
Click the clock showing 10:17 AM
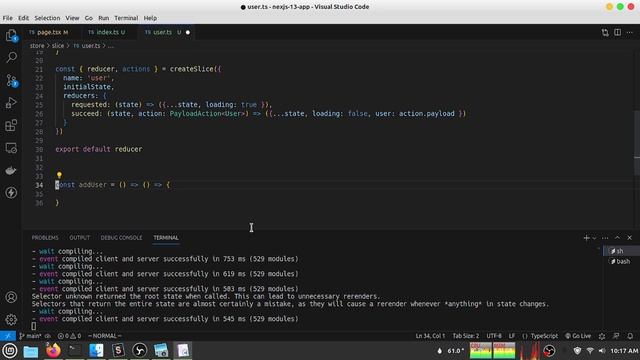[x=624, y=351]
